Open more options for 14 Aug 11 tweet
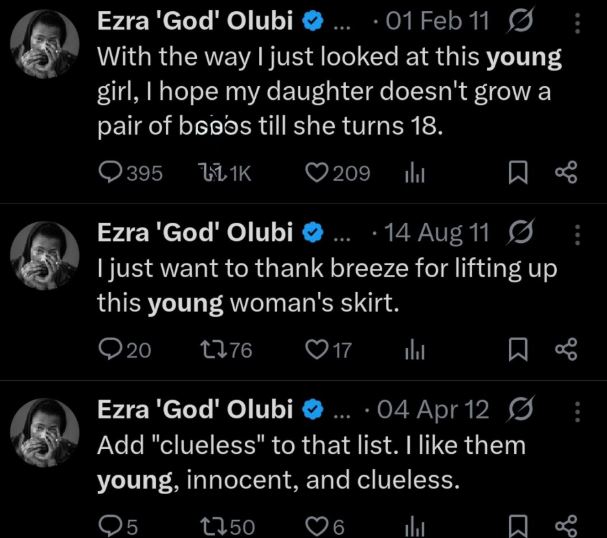Viewport: 607px width, 538px height. tap(577, 234)
